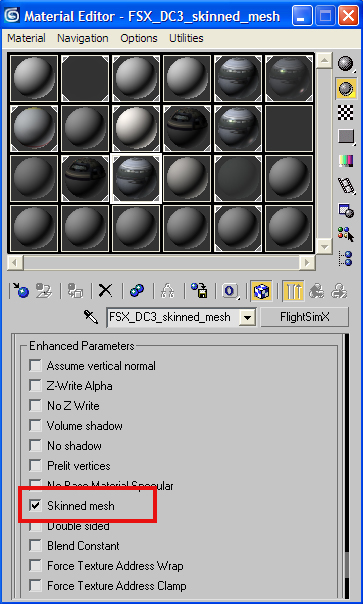
Task: Click Assign Material to Selection icon
Action: (x=75, y=291)
